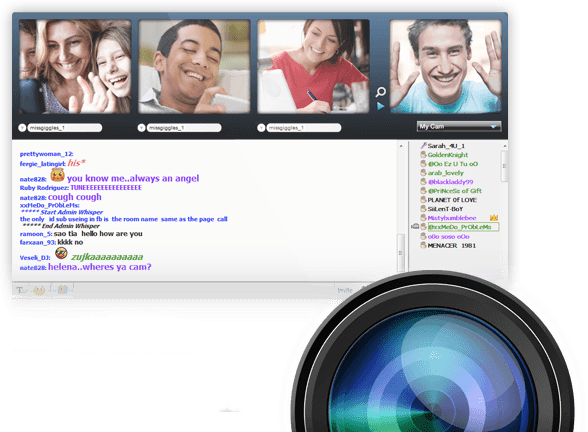The width and height of the screenshot is (588, 432).
Task: Click the 'cough cough' message
Action: click(x=75, y=197)
